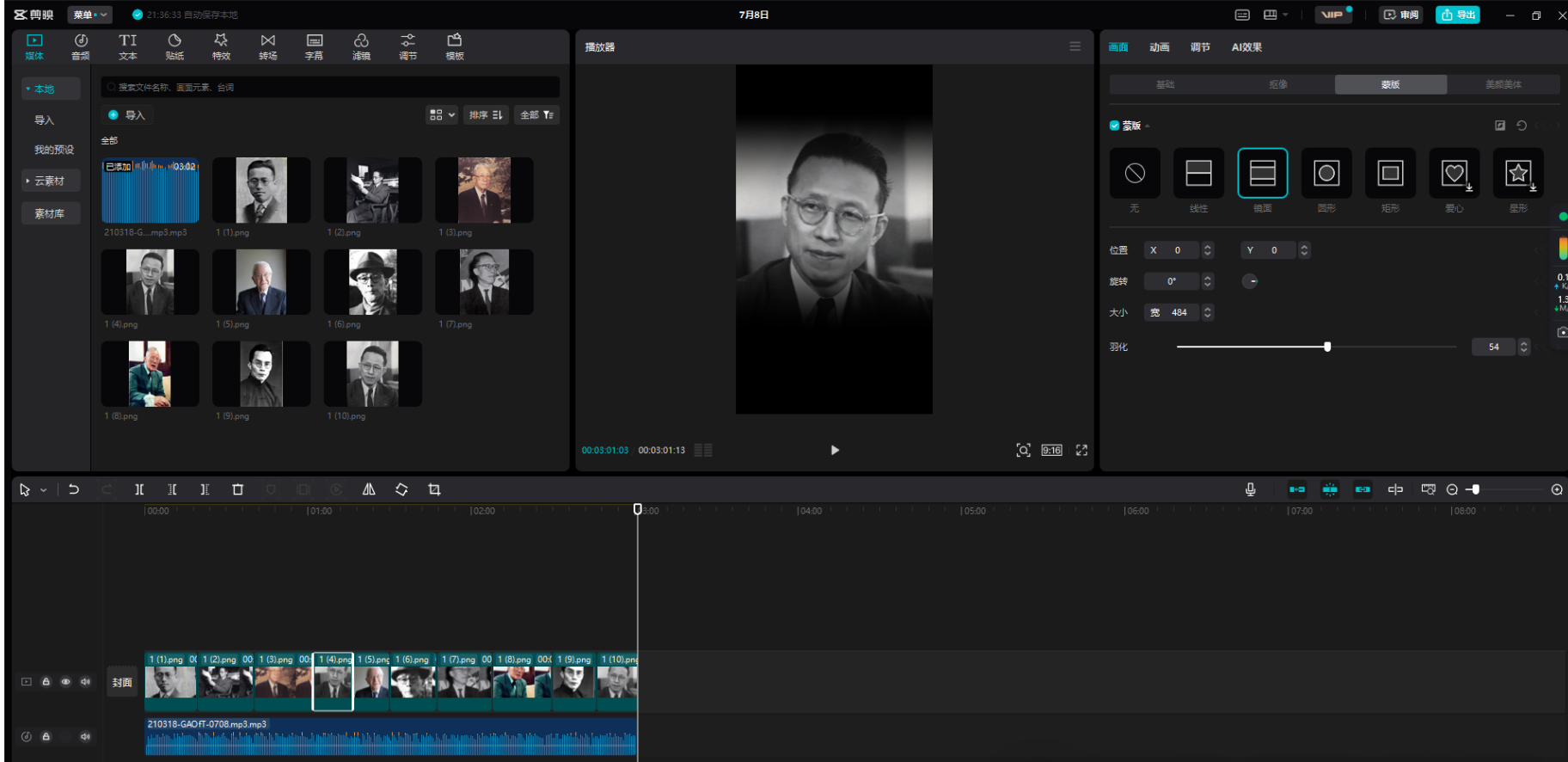Click the 审阅 review button
The image size is (1568, 762).
pos(1401,15)
